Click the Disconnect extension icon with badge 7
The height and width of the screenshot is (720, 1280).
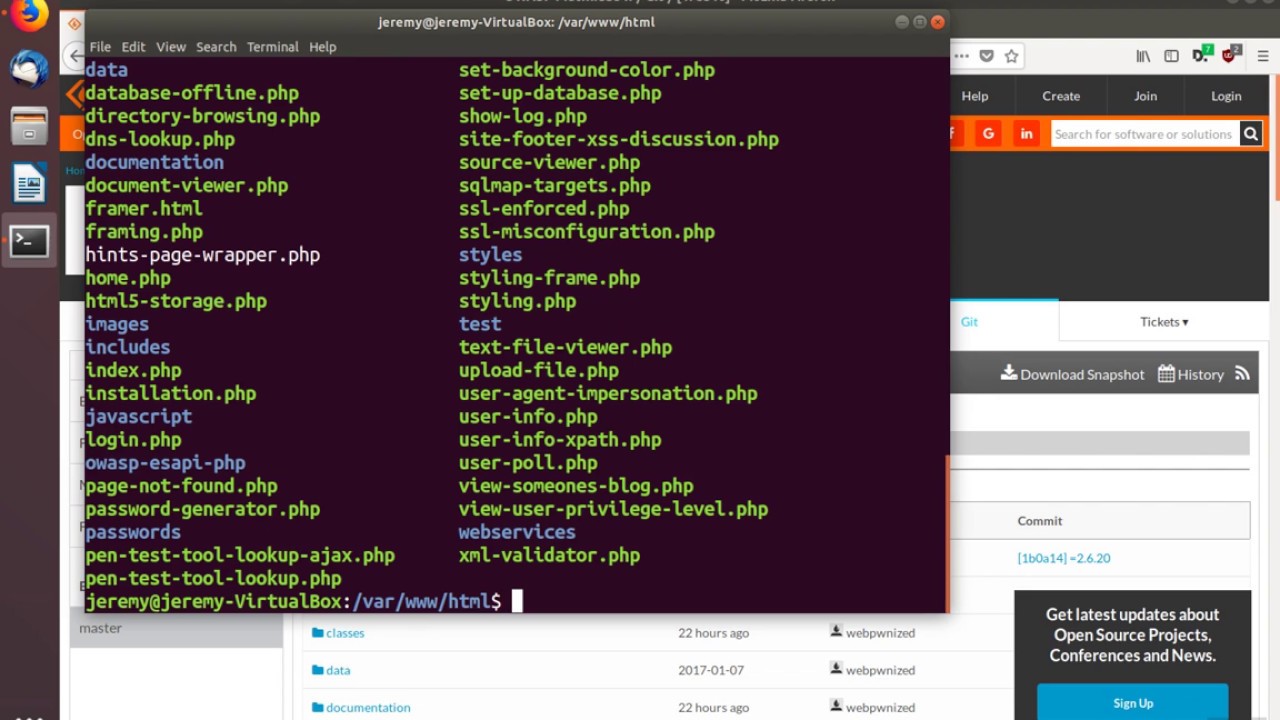1201,55
